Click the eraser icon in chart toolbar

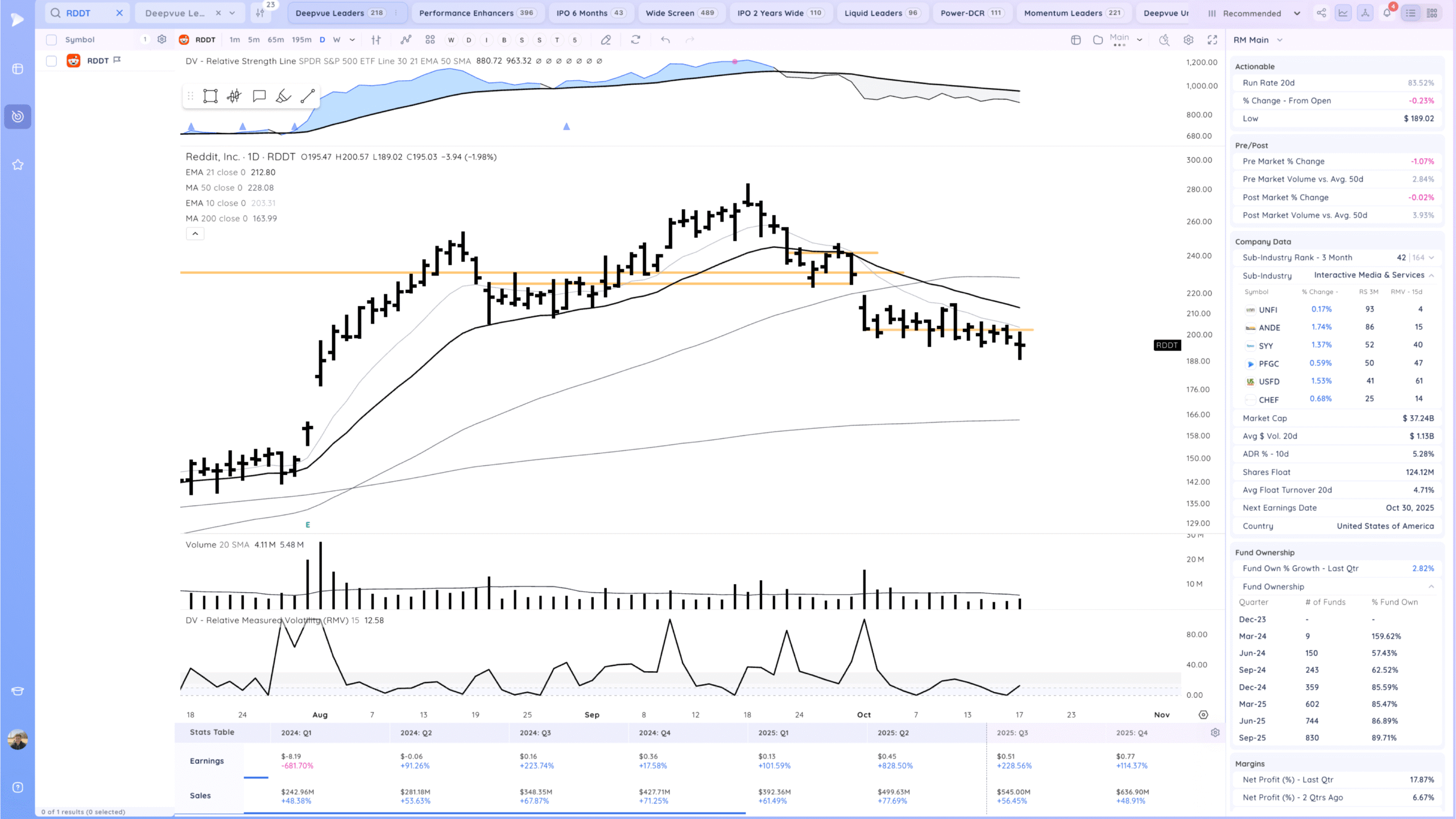tap(606, 40)
